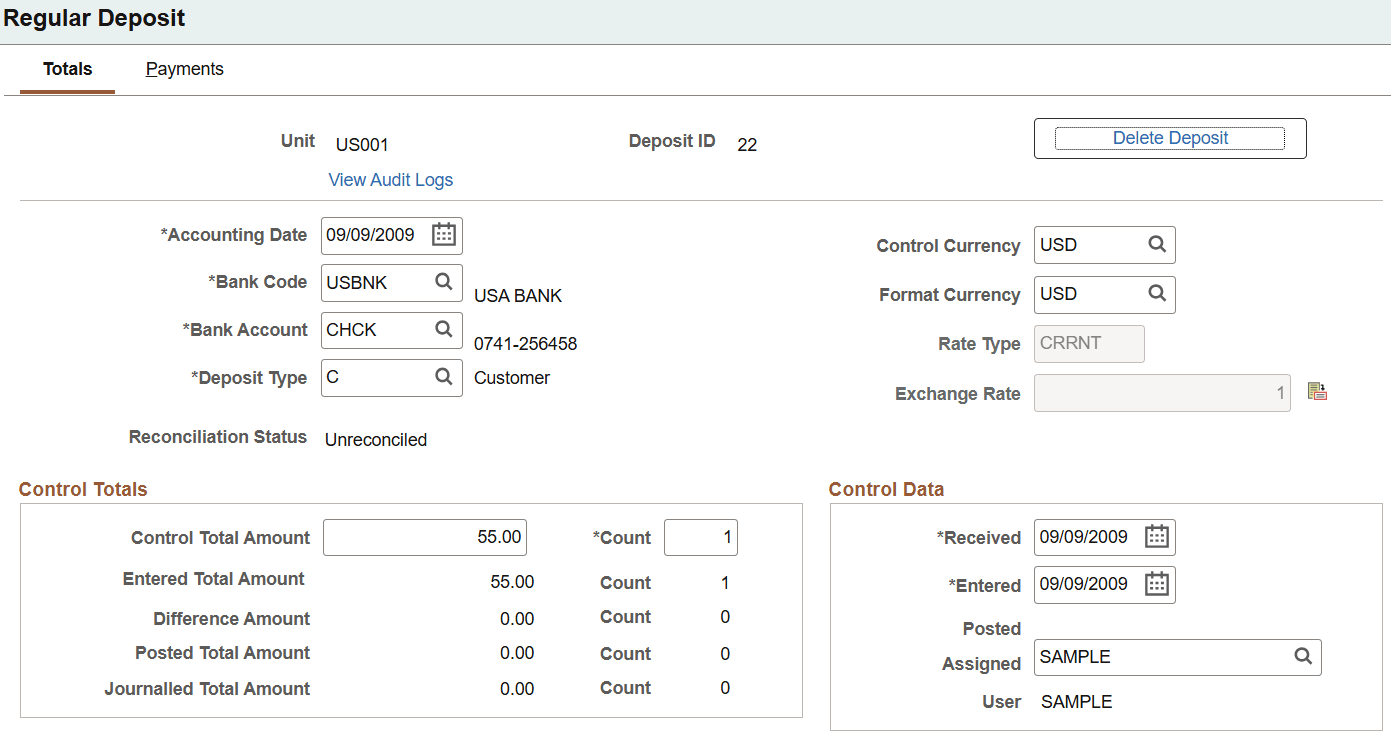
Task: Open the Format Currency lookup
Action: point(1157,294)
